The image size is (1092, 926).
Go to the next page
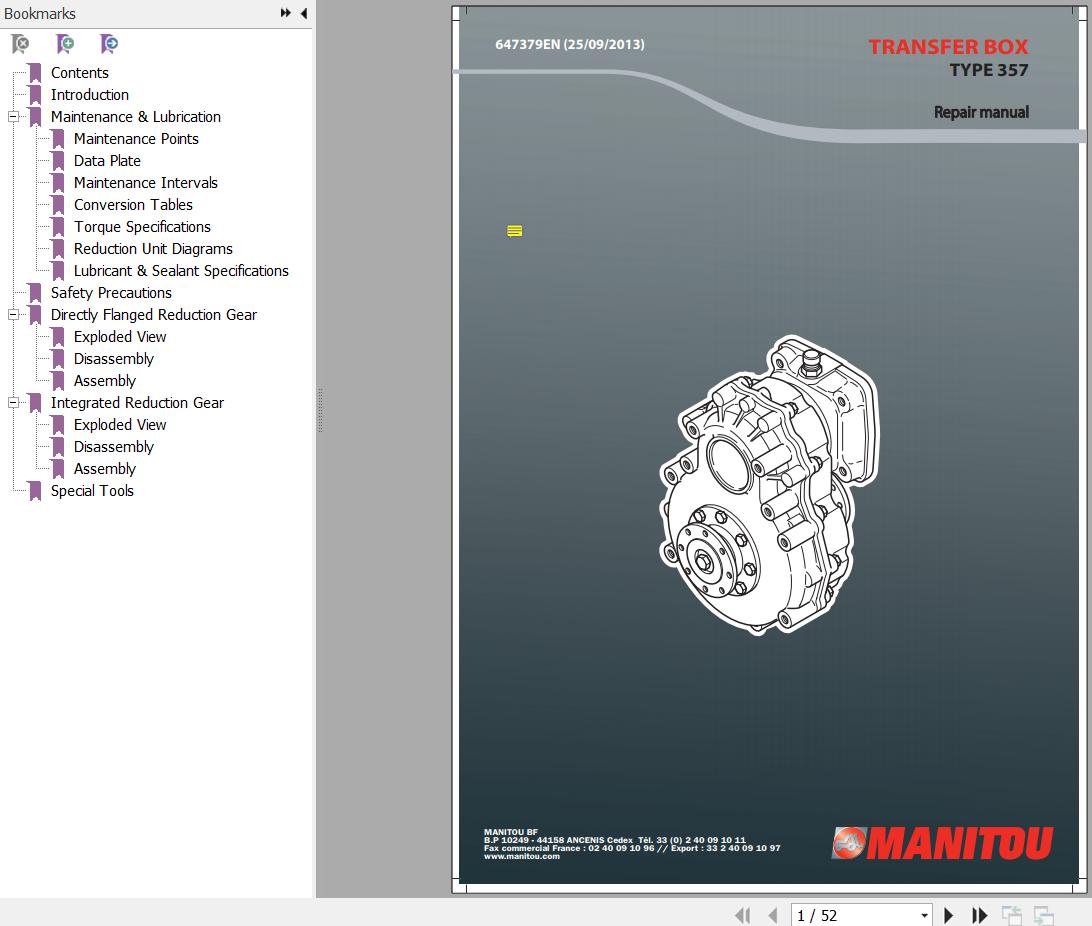pyautogui.click(x=948, y=915)
